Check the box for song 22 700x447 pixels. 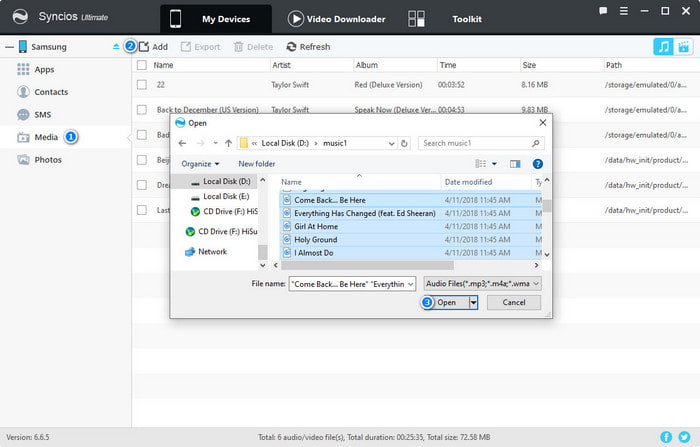142,84
